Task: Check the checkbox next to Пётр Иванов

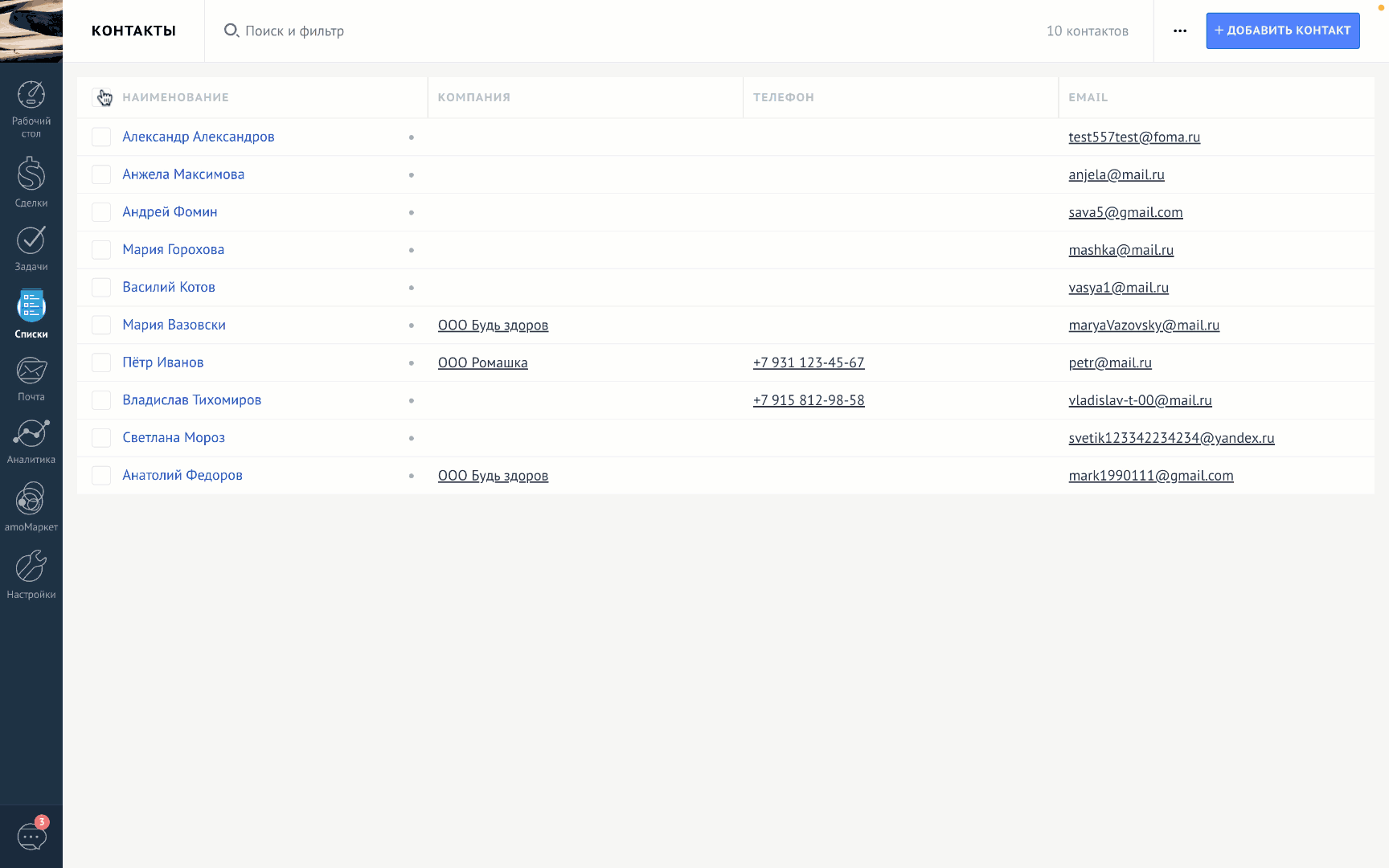Action: tap(101, 362)
